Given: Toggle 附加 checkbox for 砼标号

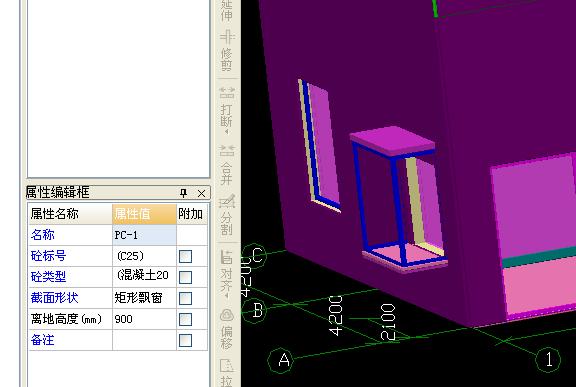Looking at the screenshot, I should point(186,256).
